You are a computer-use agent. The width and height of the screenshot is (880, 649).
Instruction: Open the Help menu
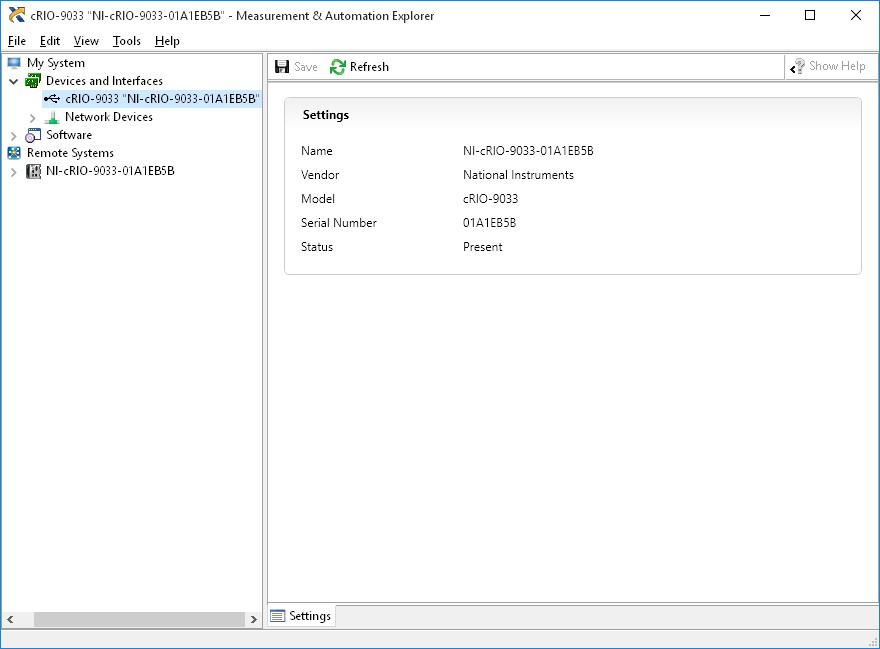(x=167, y=41)
